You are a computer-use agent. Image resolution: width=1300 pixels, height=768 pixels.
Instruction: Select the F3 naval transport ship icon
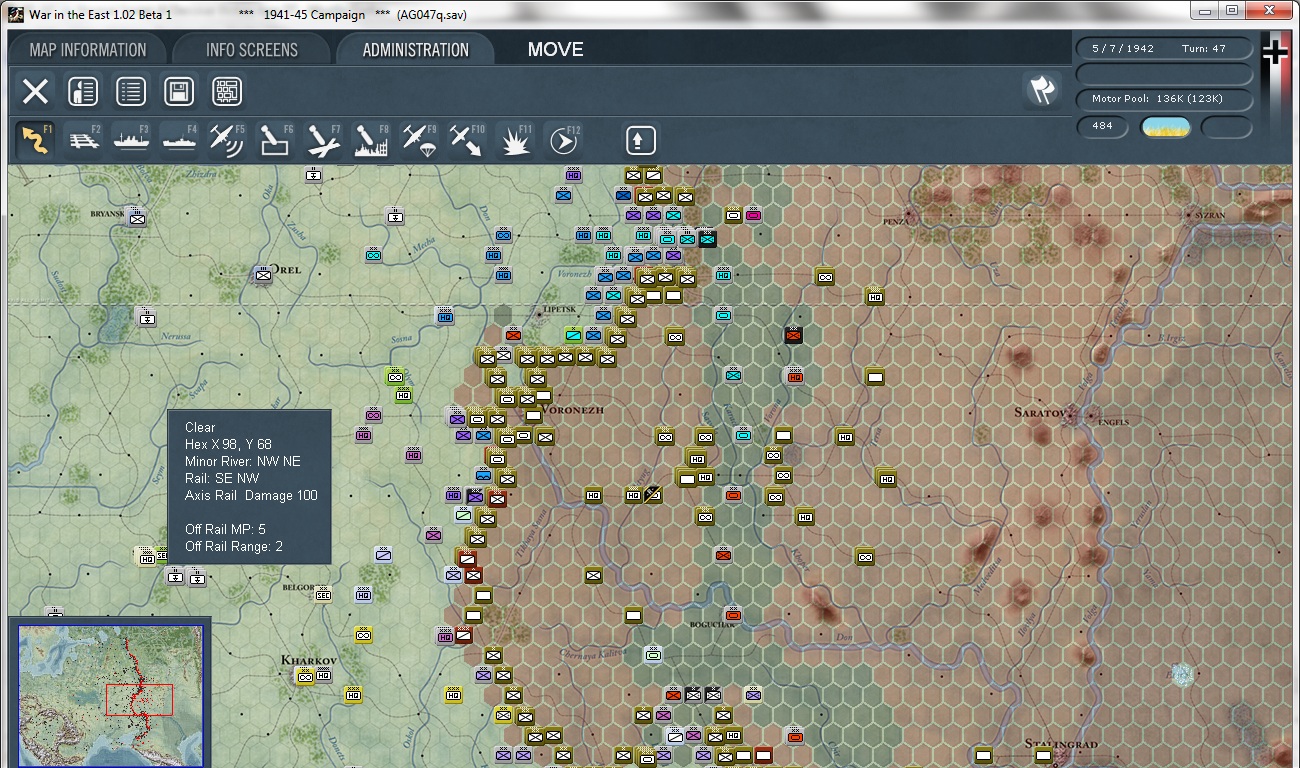click(132, 140)
